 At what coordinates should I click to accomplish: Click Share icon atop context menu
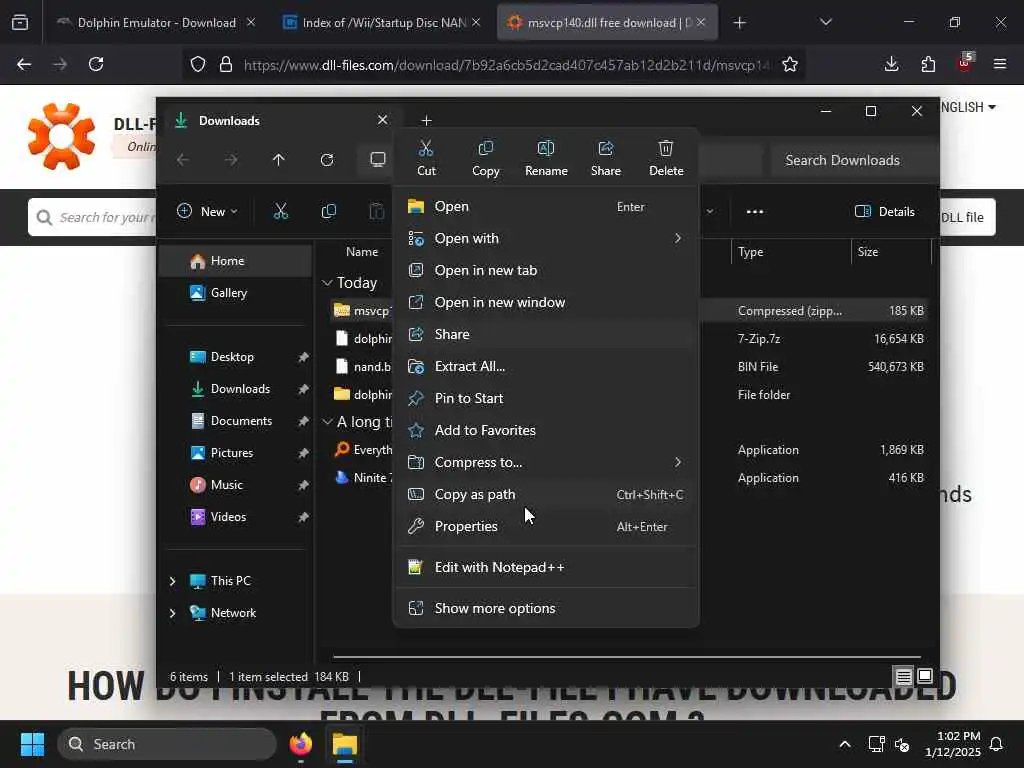click(x=605, y=157)
